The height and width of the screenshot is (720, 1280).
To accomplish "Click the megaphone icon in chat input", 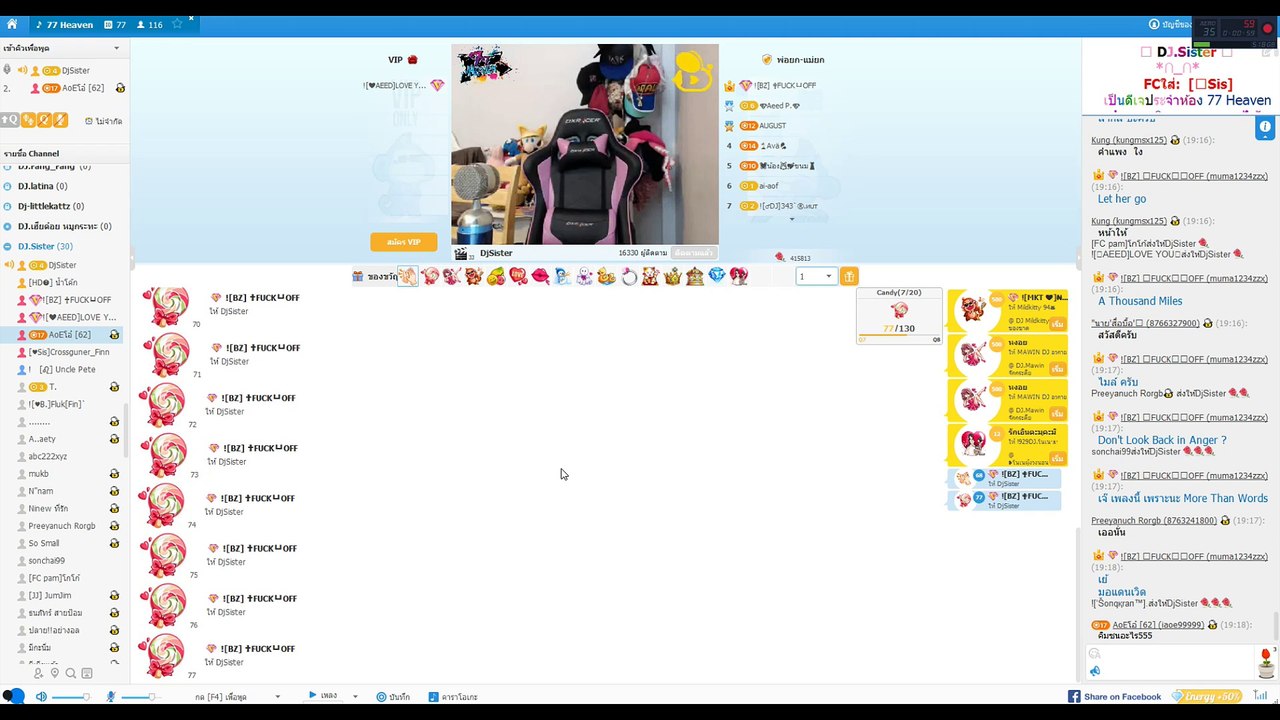I will pyautogui.click(x=1095, y=671).
